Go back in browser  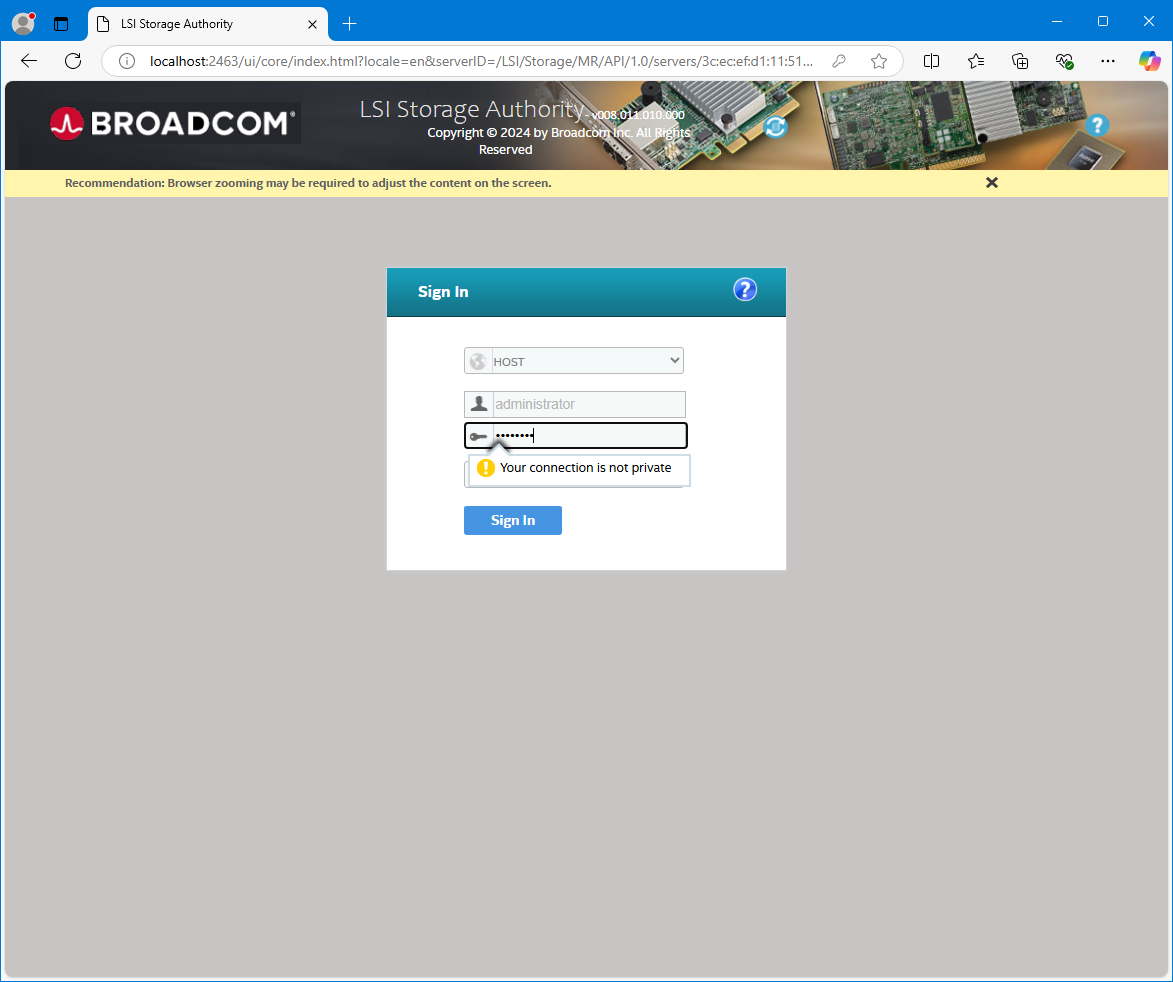tap(29, 61)
